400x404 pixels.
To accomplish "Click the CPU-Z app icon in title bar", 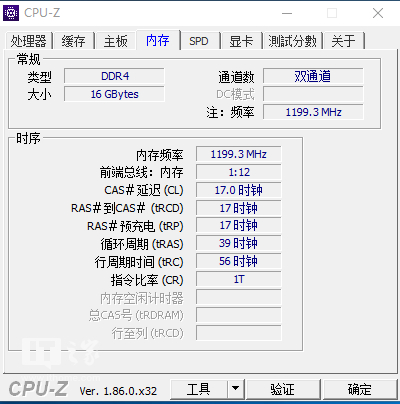I will pos(11,13).
